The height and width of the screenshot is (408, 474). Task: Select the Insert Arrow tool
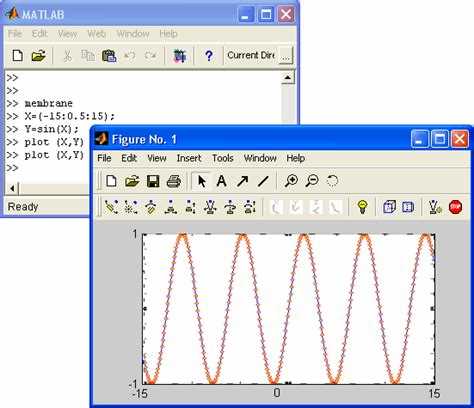[242, 181]
